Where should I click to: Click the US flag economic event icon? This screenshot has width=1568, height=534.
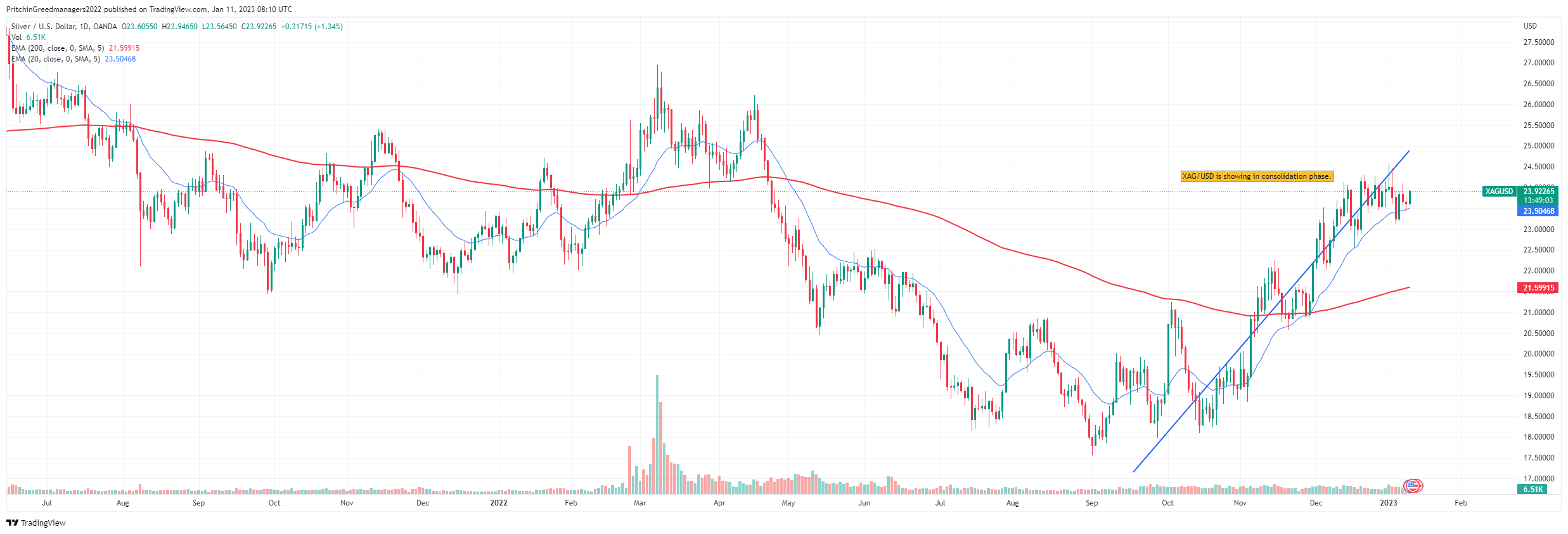pos(1414,486)
